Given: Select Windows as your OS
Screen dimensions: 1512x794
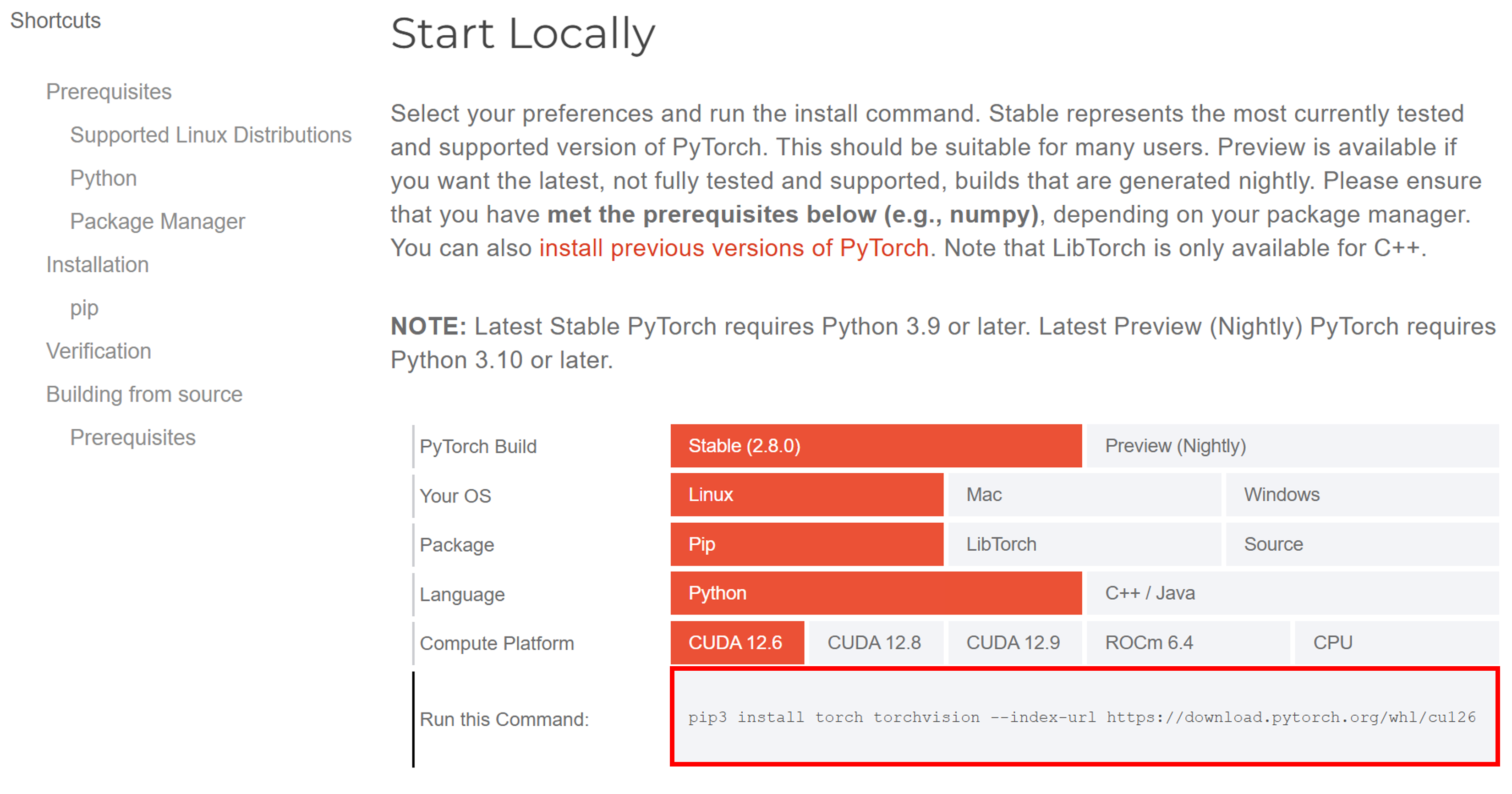Looking at the screenshot, I should (1362, 495).
